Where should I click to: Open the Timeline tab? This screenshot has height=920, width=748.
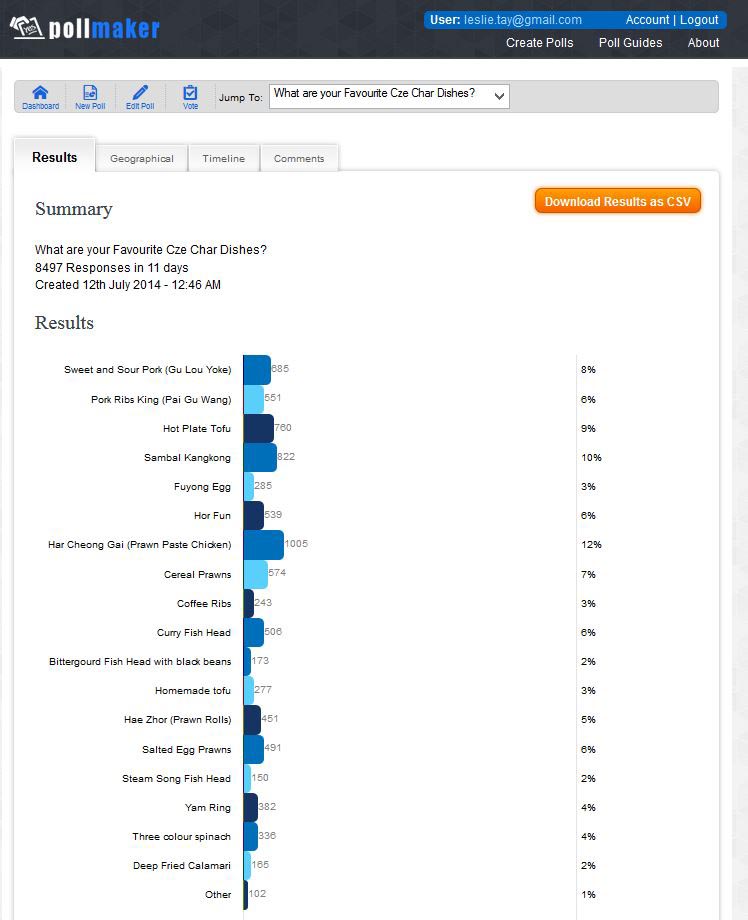point(224,158)
